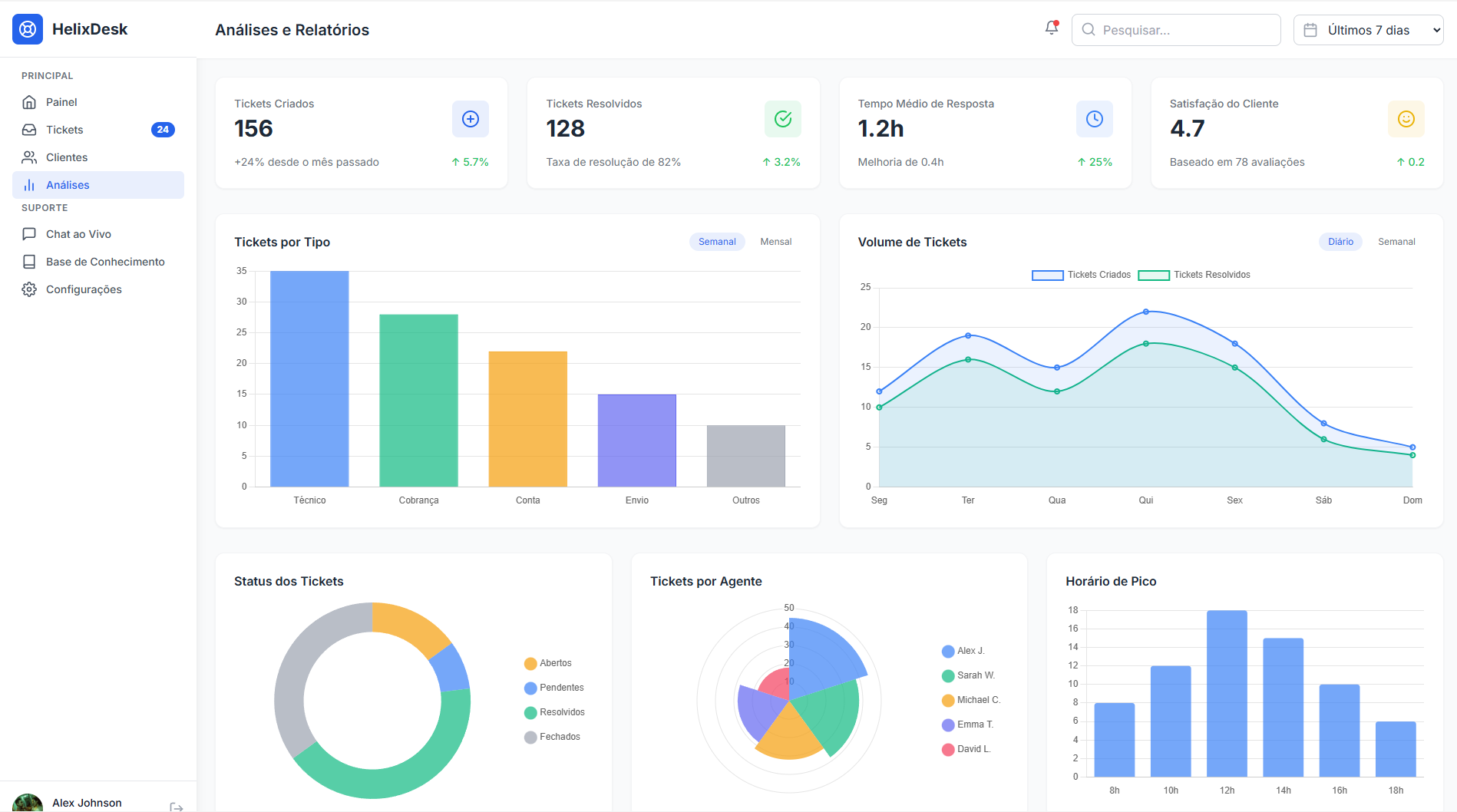Viewport: 1457px width, 812px height.
Task: Open the HelixDesk logo icon
Action: [28, 28]
